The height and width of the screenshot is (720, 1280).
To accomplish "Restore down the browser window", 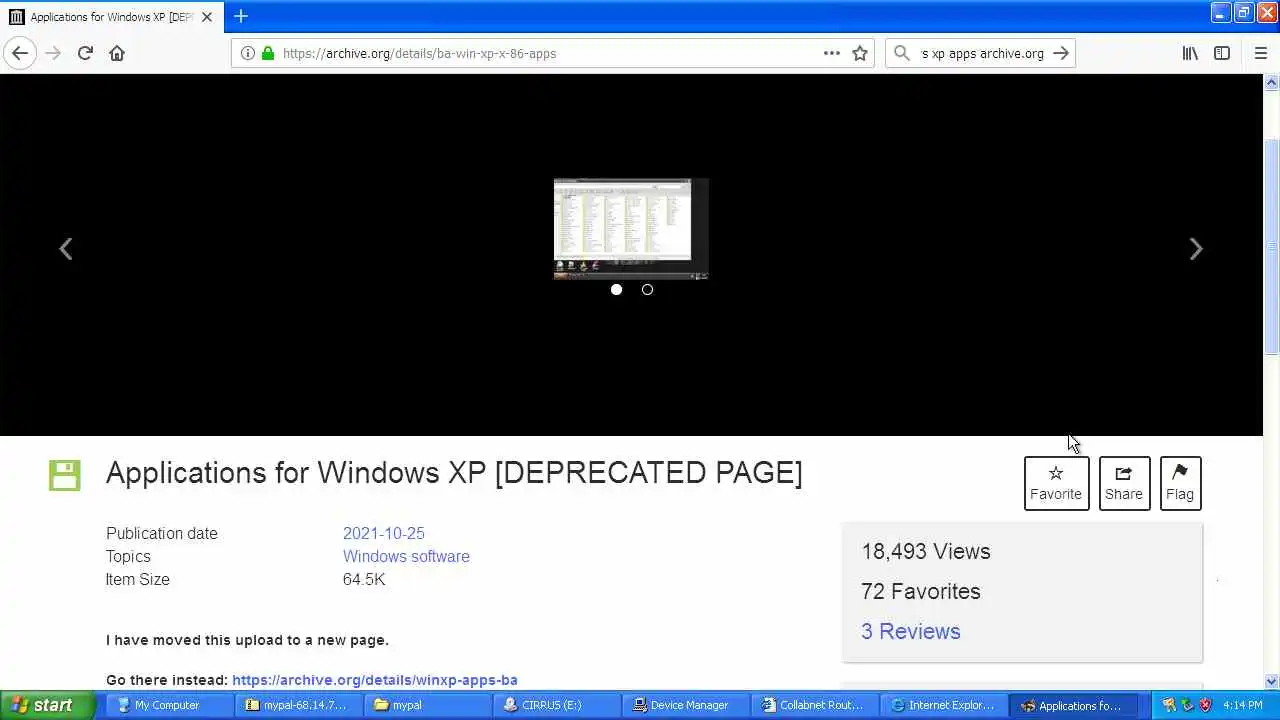I will tap(1244, 12).
